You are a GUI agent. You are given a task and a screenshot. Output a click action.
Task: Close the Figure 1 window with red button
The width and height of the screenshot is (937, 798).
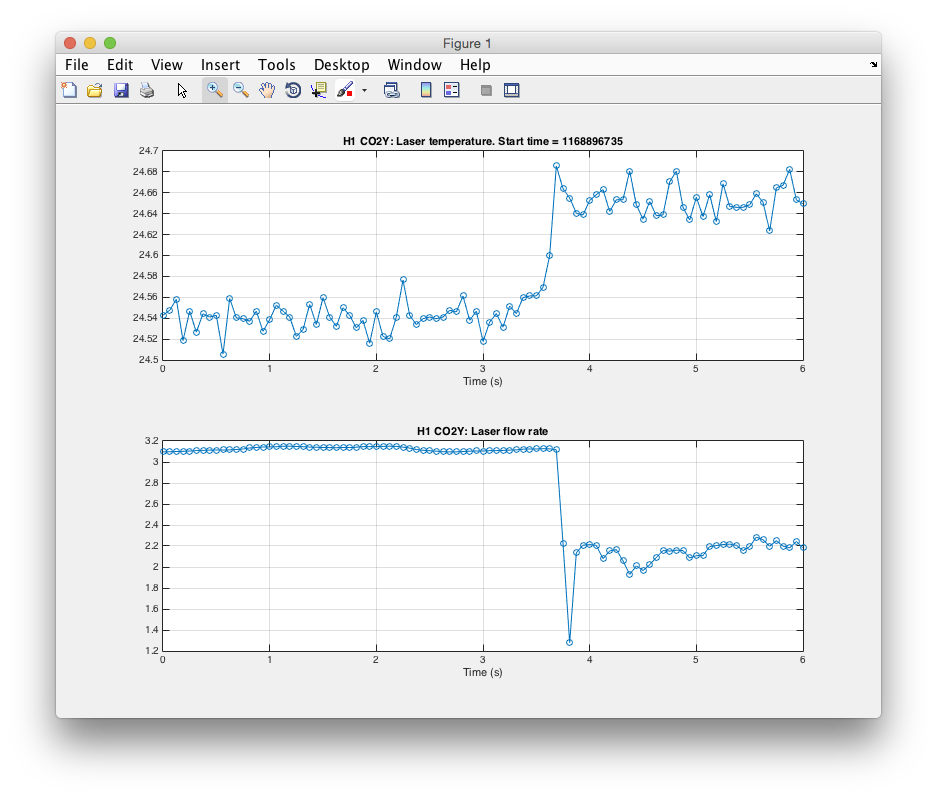coord(70,43)
